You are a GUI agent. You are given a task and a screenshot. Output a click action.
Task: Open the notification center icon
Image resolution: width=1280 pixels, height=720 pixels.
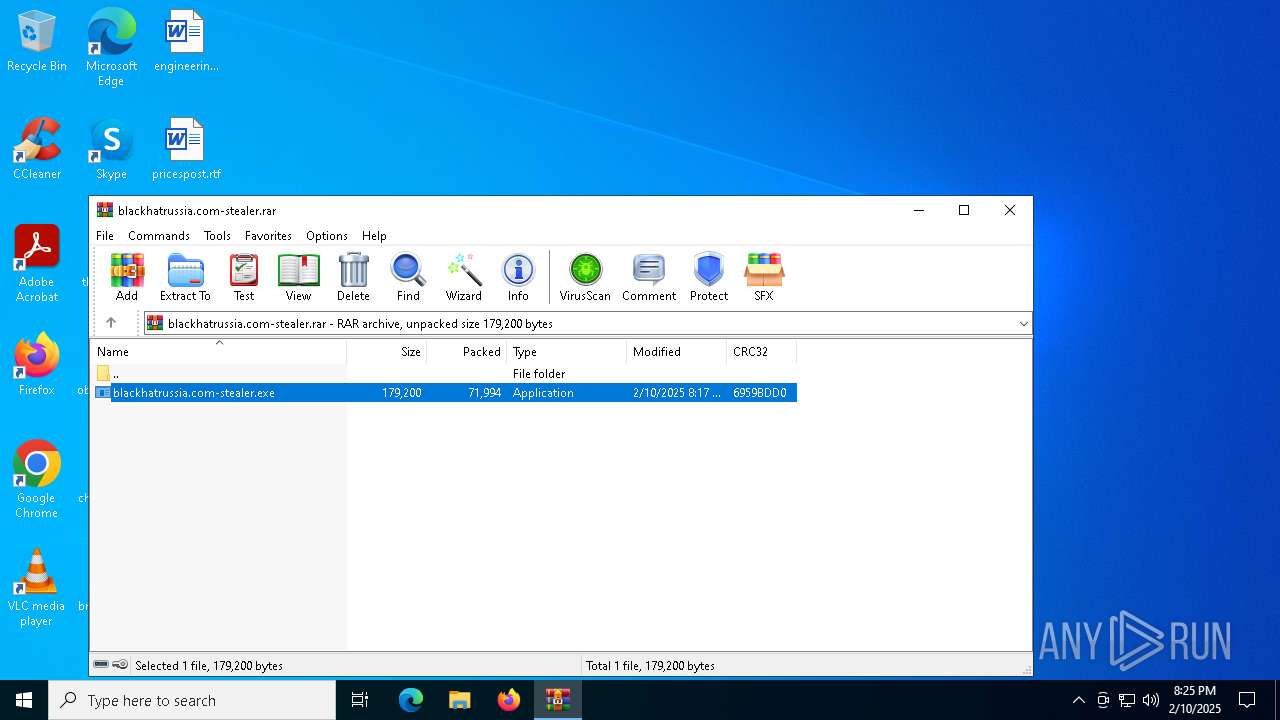1247,700
